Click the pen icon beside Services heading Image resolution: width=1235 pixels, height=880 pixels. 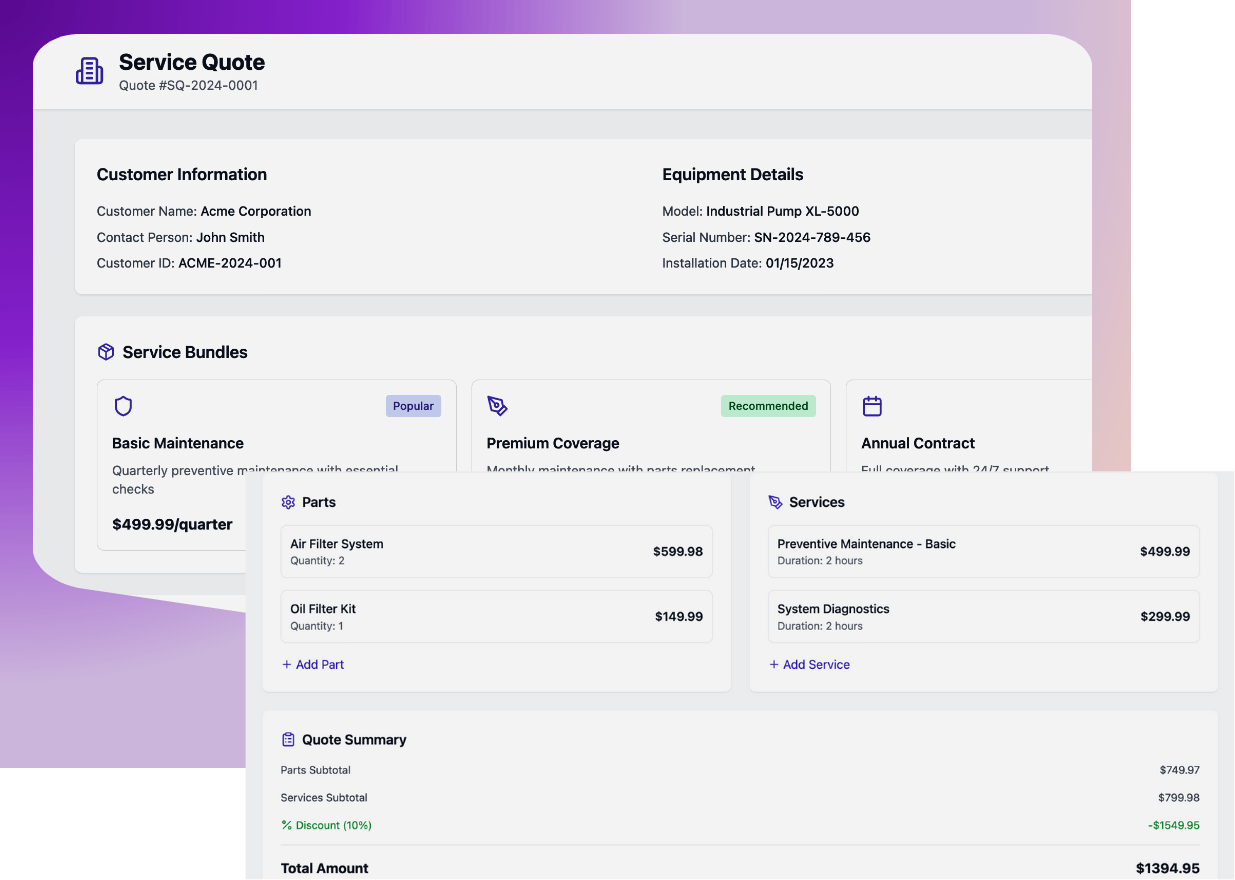click(x=776, y=502)
